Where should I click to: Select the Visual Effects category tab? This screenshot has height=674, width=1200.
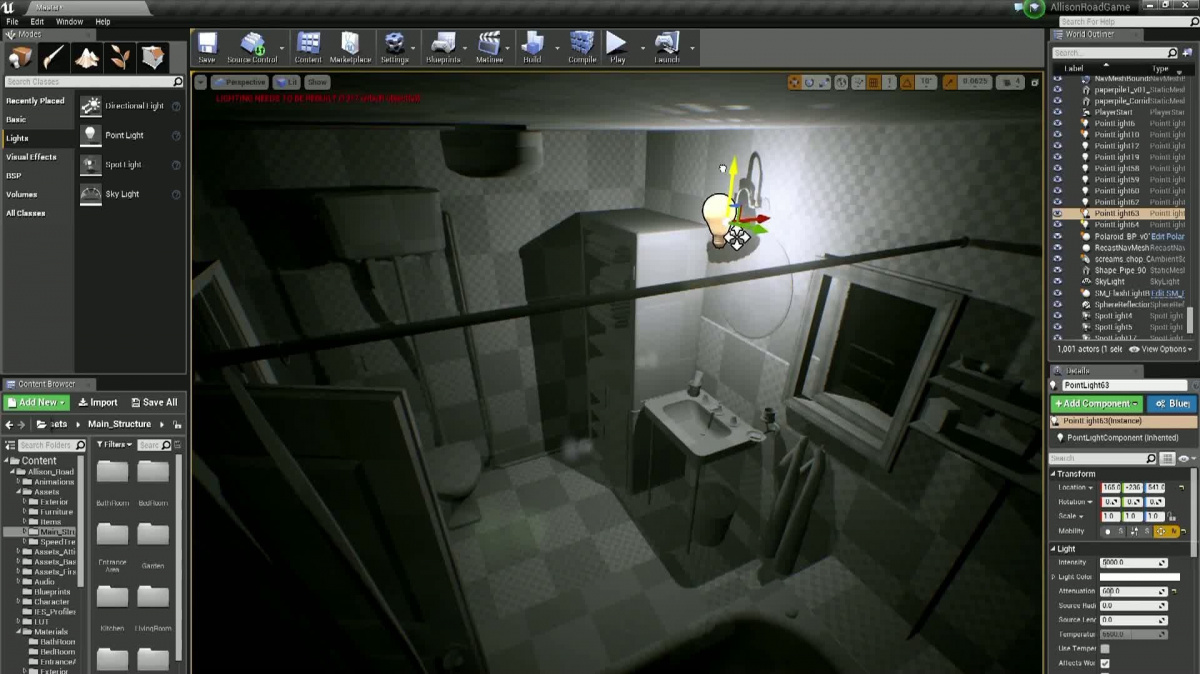tap(31, 157)
